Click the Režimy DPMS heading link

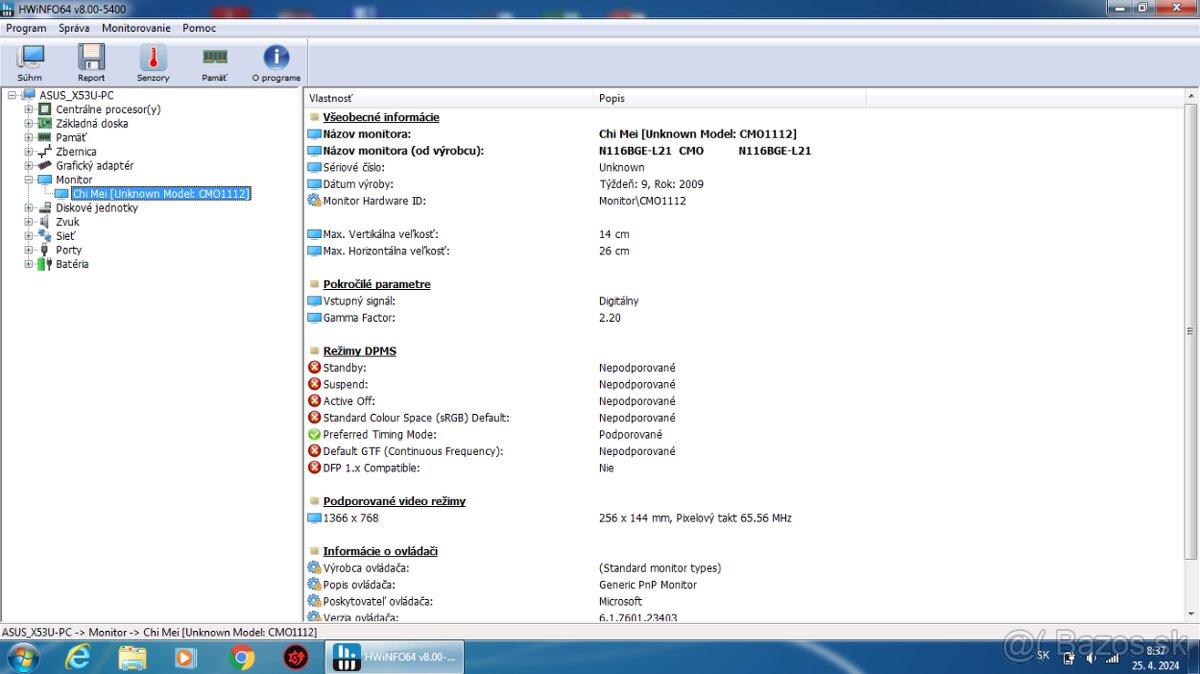(359, 350)
